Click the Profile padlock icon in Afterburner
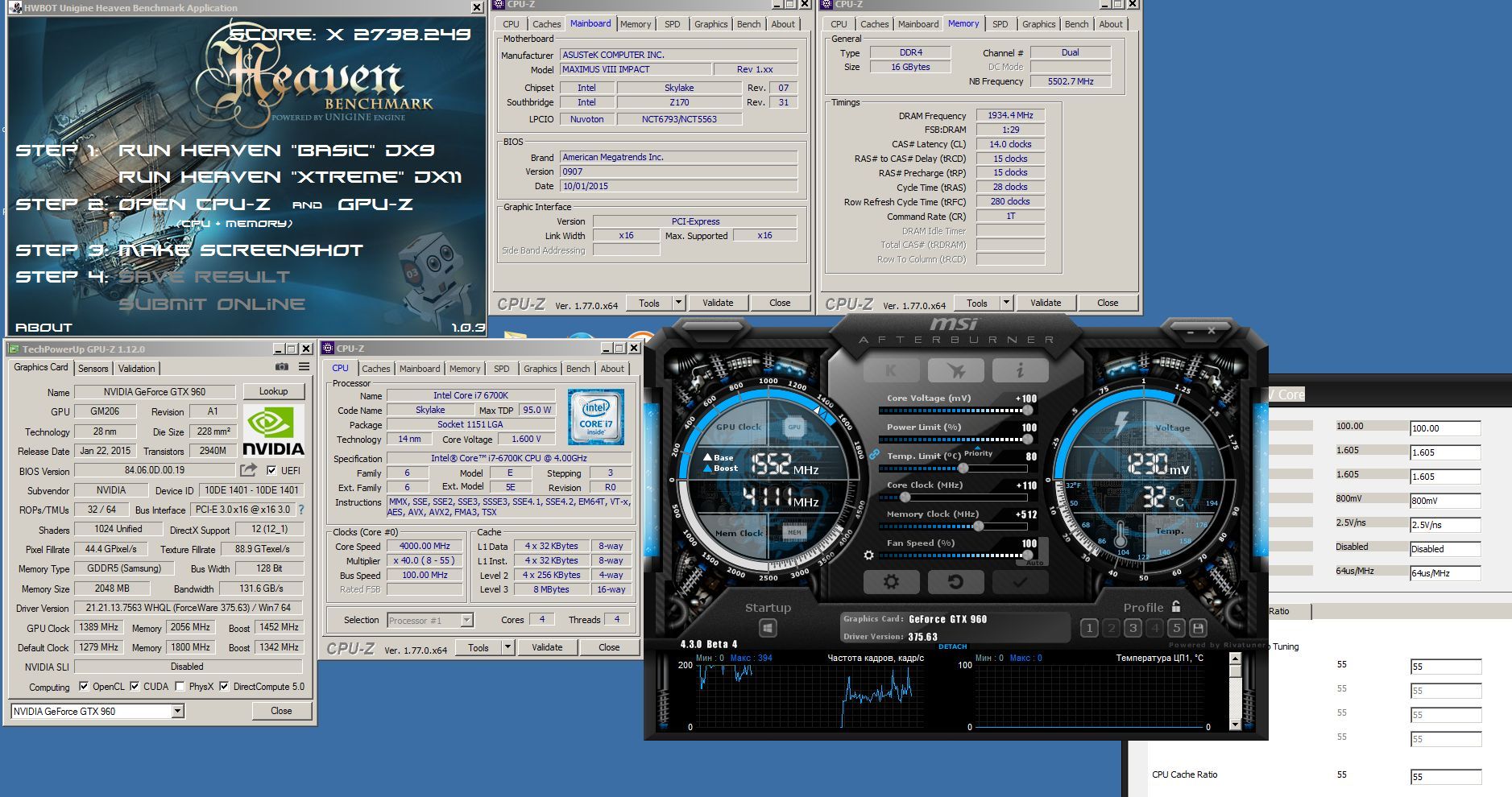This screenshot has height=797, width=1512. pos(1176,606)
